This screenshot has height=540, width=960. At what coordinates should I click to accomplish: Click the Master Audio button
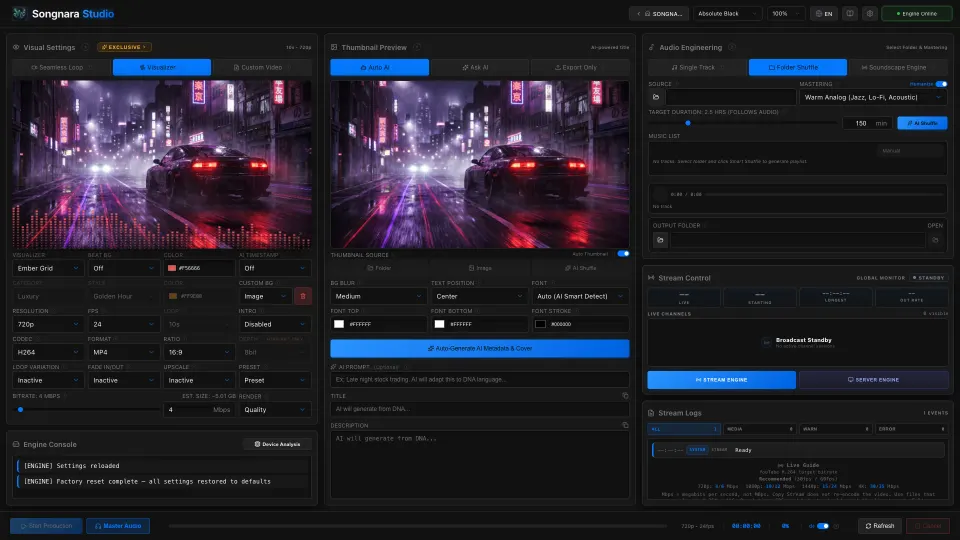click(118, 526)
